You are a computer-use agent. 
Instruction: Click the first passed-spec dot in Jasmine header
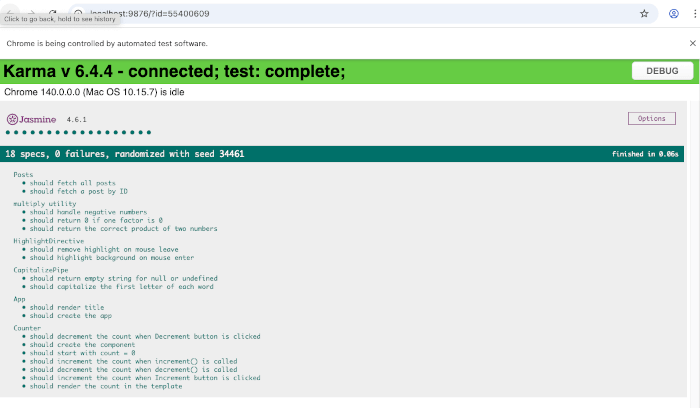[x=8, y=132]
